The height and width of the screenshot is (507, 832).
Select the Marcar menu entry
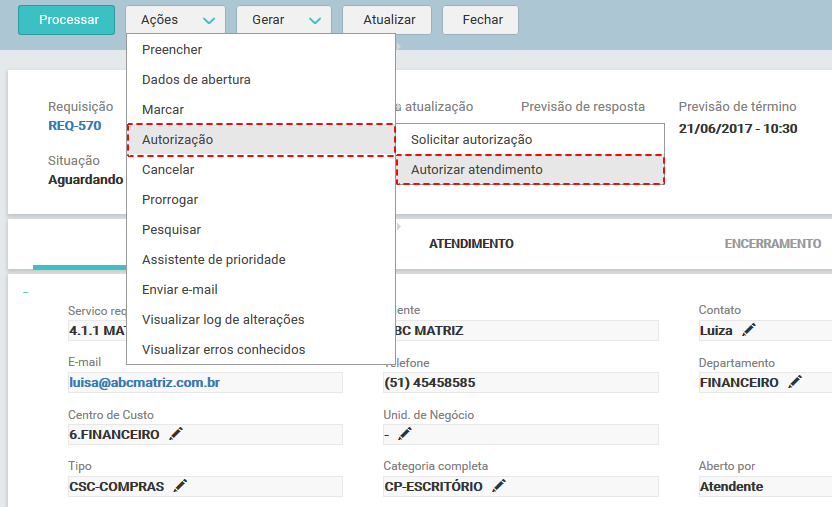pos(261,110)
